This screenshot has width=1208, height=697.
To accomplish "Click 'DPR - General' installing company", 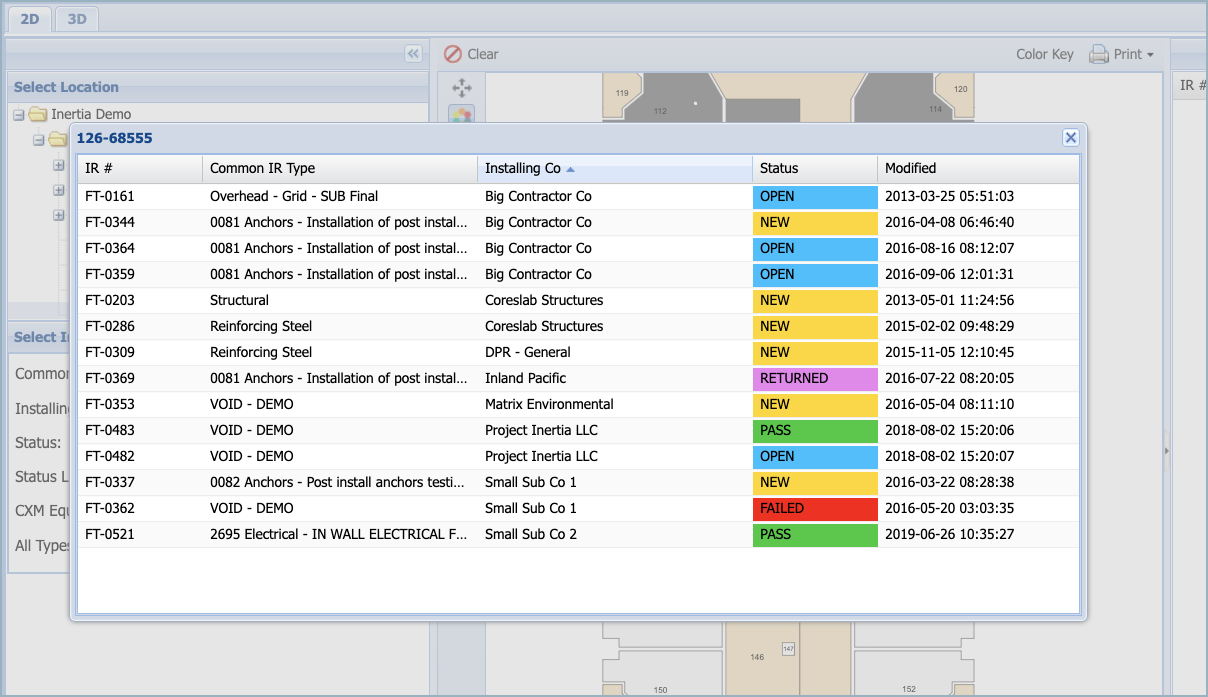I will coord(528,352).
